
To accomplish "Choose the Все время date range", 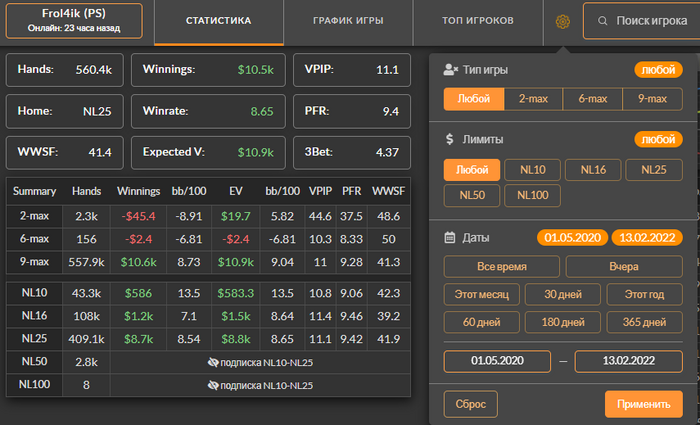I will coord(502,267).
